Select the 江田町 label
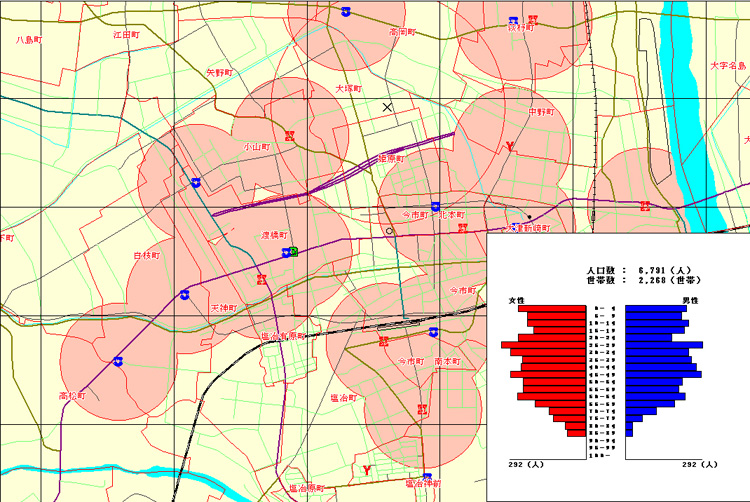This screenshot has height=502, width=750. [x=127, y=34]
